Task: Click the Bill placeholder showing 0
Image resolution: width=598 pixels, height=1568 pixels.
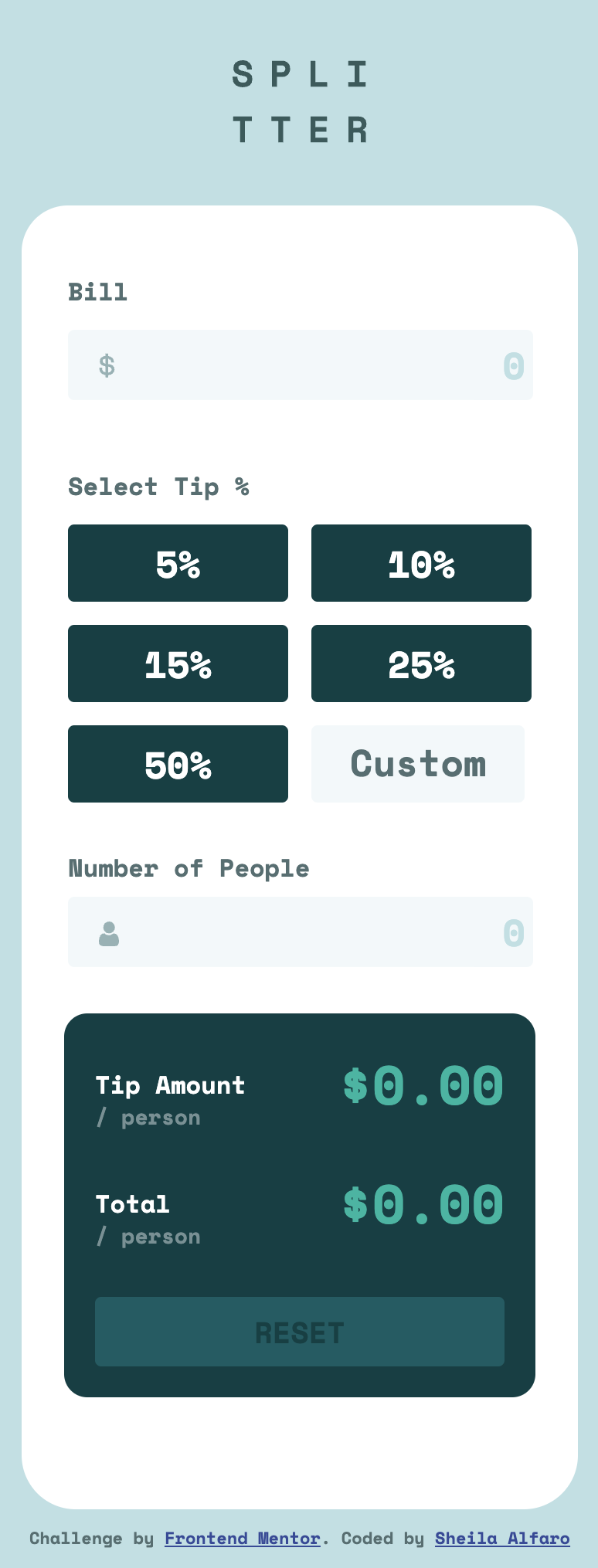Action: click(513, 365)
